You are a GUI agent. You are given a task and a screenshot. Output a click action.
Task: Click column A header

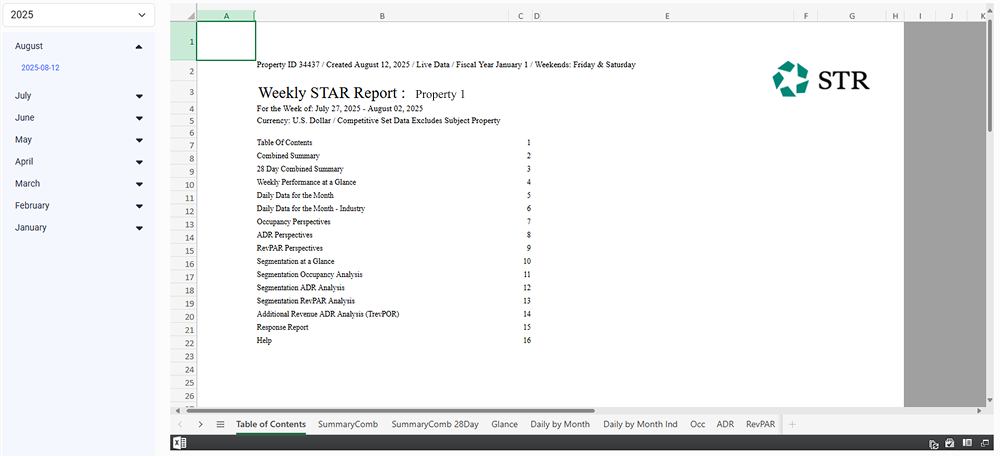coord(226,16)
